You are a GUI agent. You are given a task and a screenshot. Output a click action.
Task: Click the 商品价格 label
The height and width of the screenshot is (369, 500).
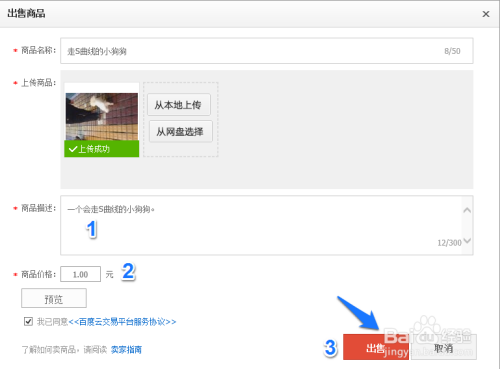(38, 274)
